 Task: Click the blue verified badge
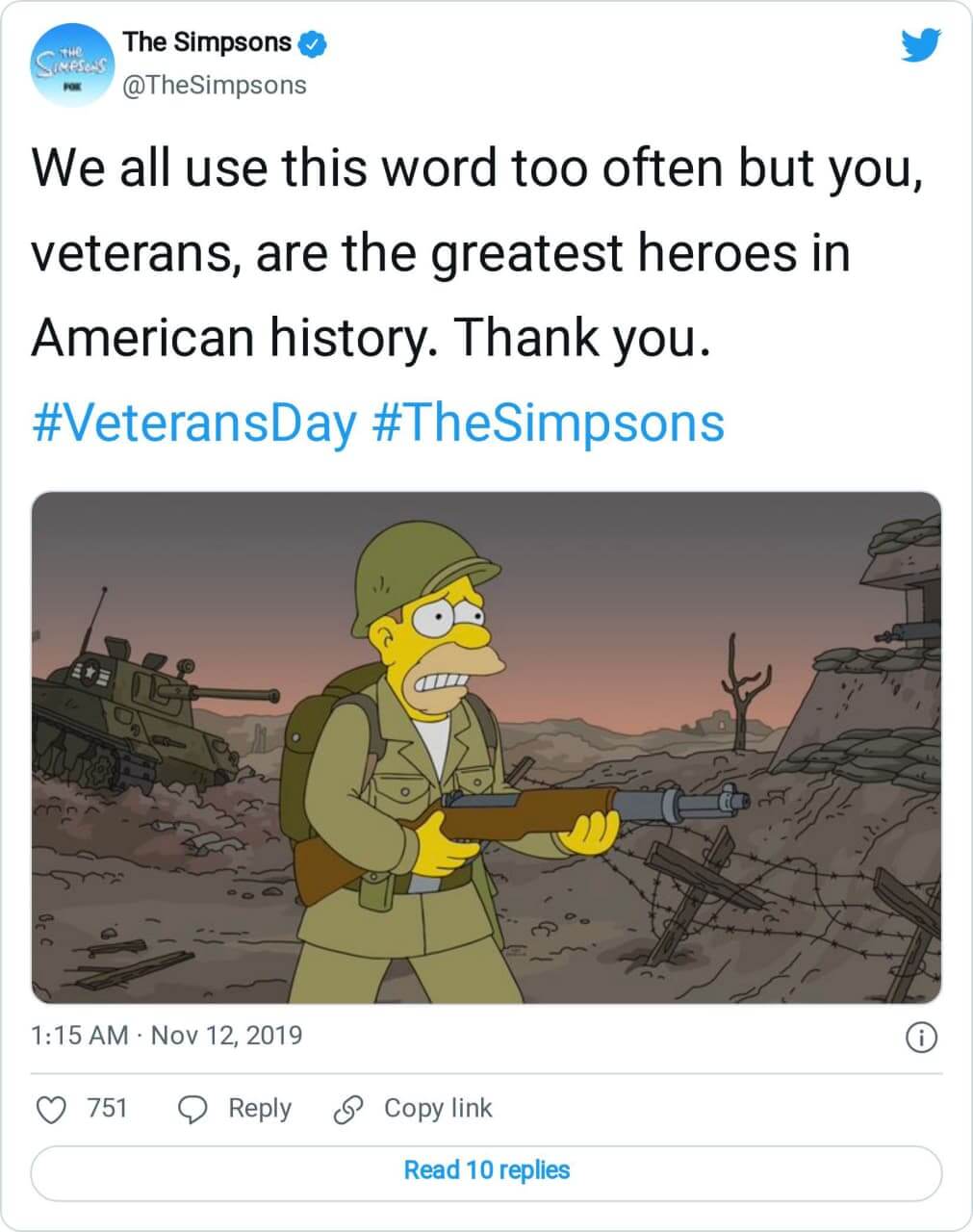coord(313,43)
